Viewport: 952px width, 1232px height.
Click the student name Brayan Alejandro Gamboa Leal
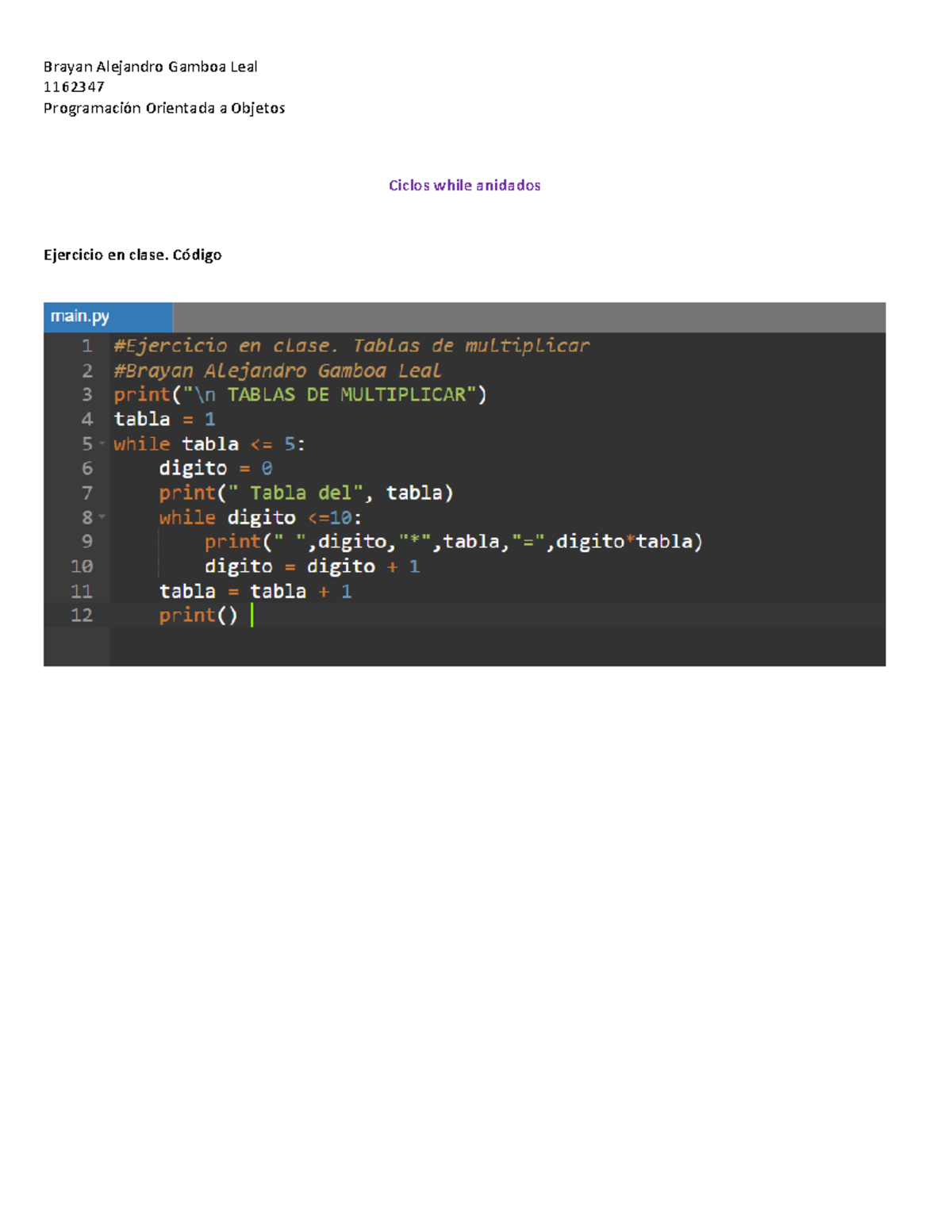151,67
